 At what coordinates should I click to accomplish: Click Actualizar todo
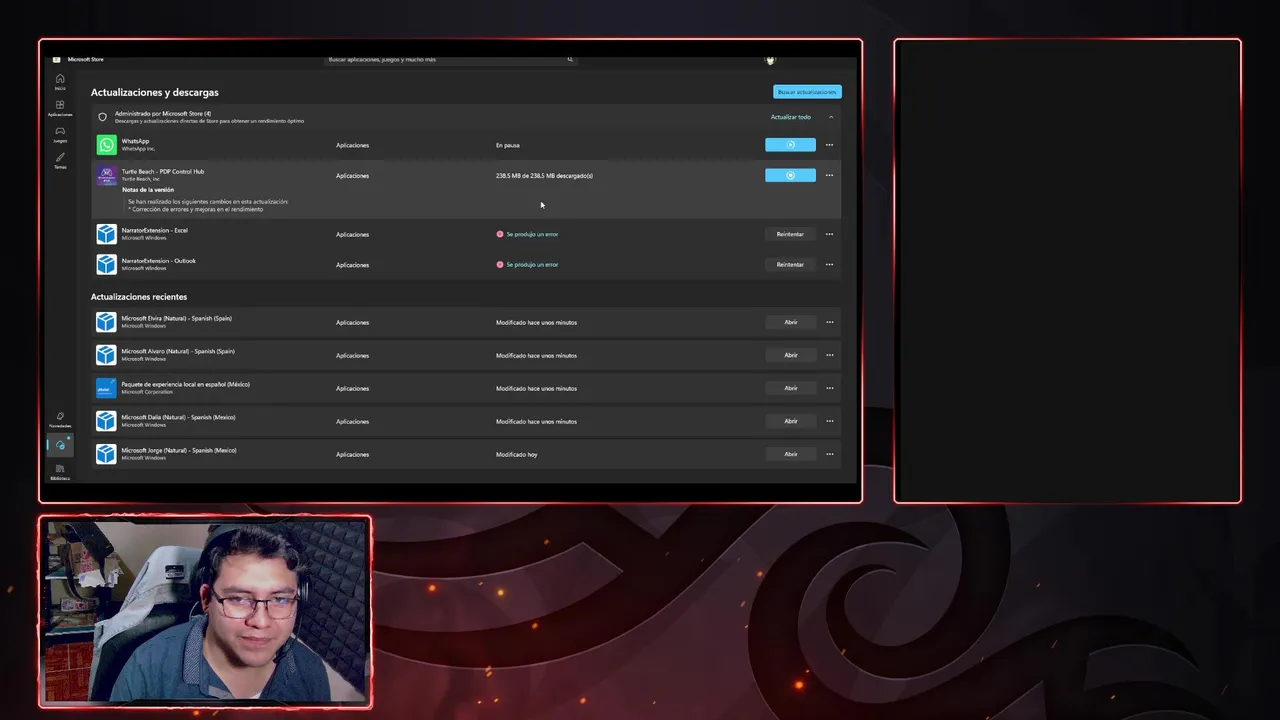pyautogui.click(x=790, y=117)
